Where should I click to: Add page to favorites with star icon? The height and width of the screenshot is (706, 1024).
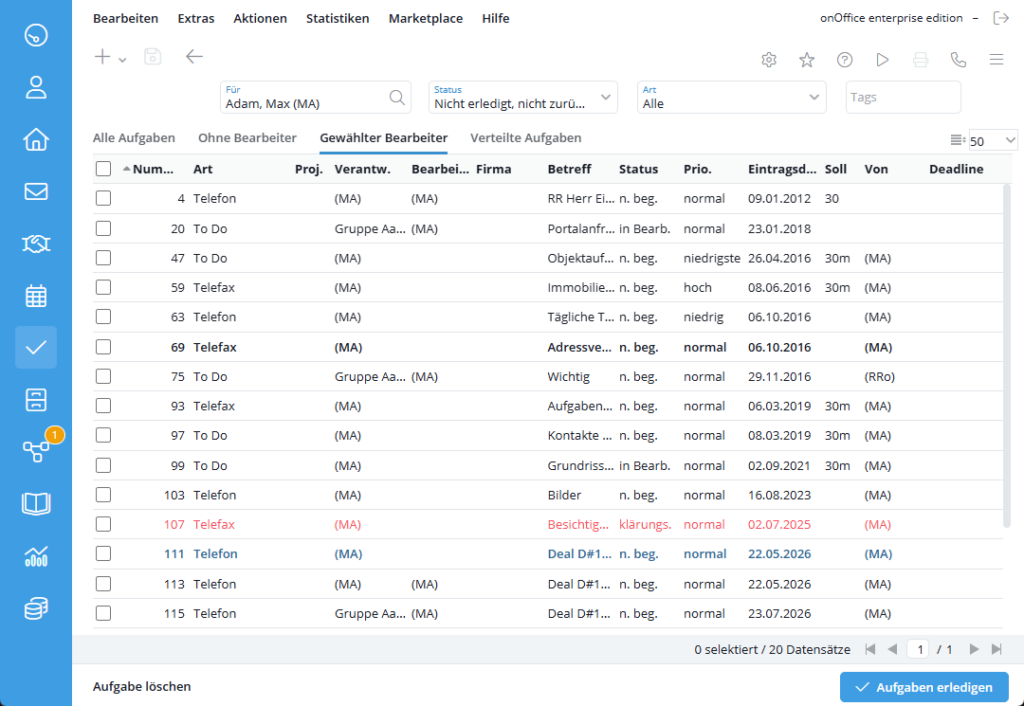coord(807,59)
